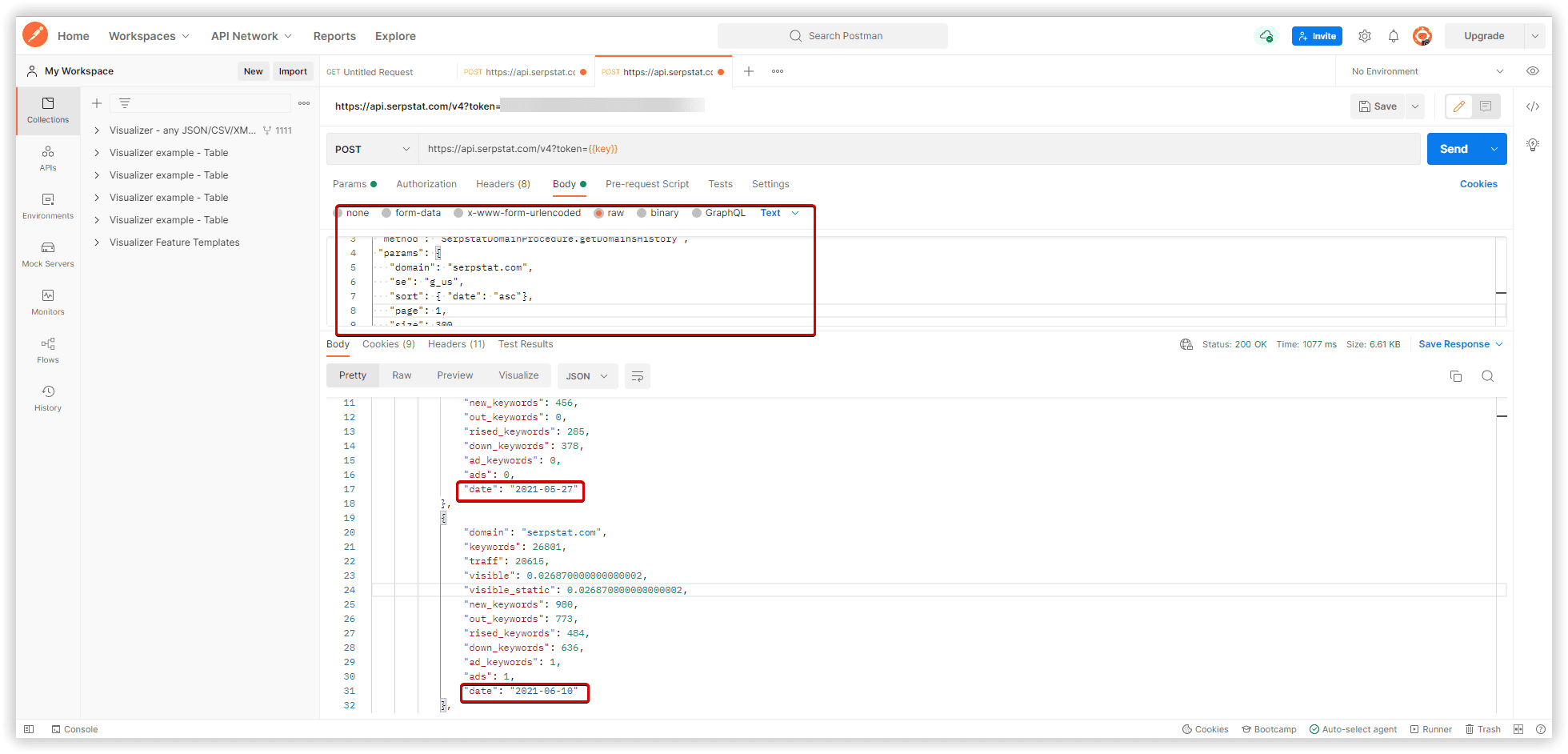Open the APIs sidebar panel
Screen dimensions: 1568x754
click(x=48, y=158)
